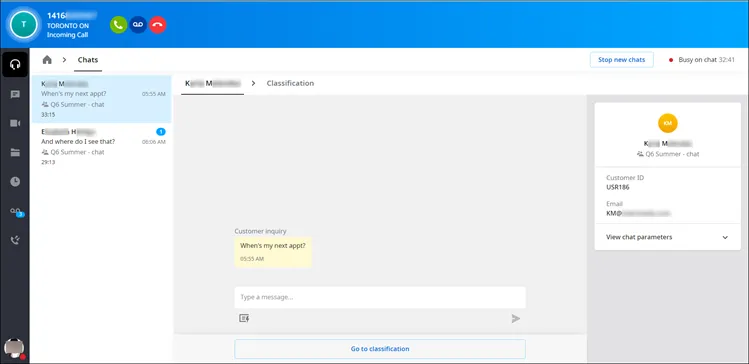Click the 33:15 timer on first chat
Image resolution: width=749 pixels, height=364 pixels.
pos(48,115)
